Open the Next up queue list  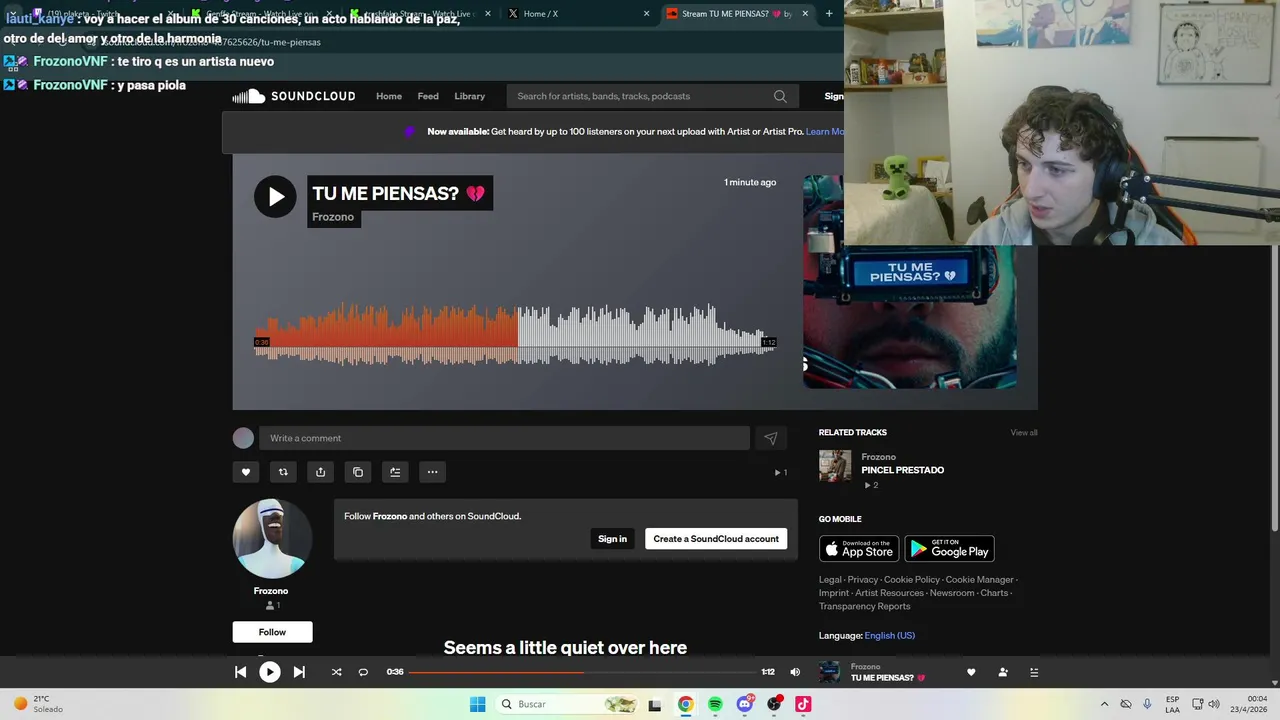pyautogui.click(x=1034, y=672)
